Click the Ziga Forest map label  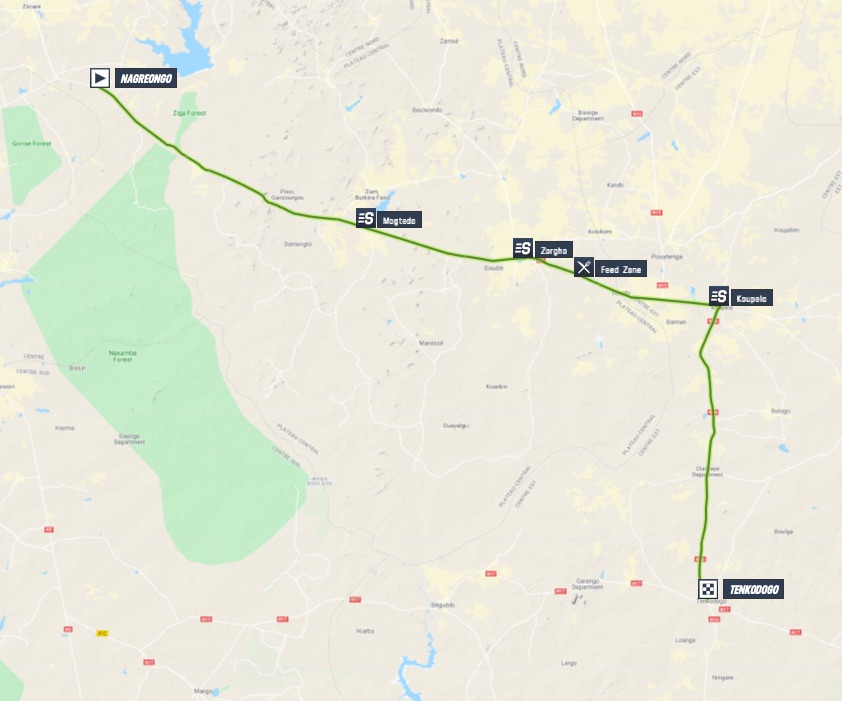tap(189, 113)
